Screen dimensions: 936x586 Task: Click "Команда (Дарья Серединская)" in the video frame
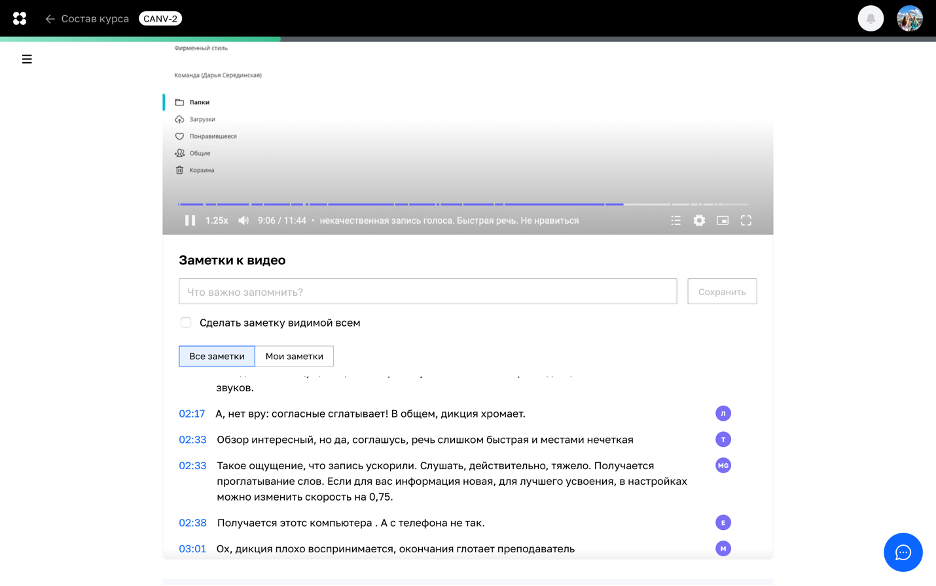218,75
